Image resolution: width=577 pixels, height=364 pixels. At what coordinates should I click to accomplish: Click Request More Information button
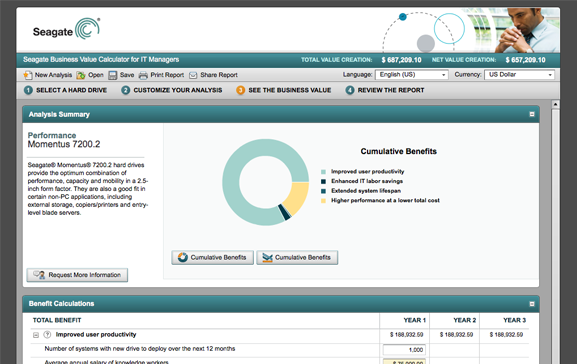pos(77,275)
